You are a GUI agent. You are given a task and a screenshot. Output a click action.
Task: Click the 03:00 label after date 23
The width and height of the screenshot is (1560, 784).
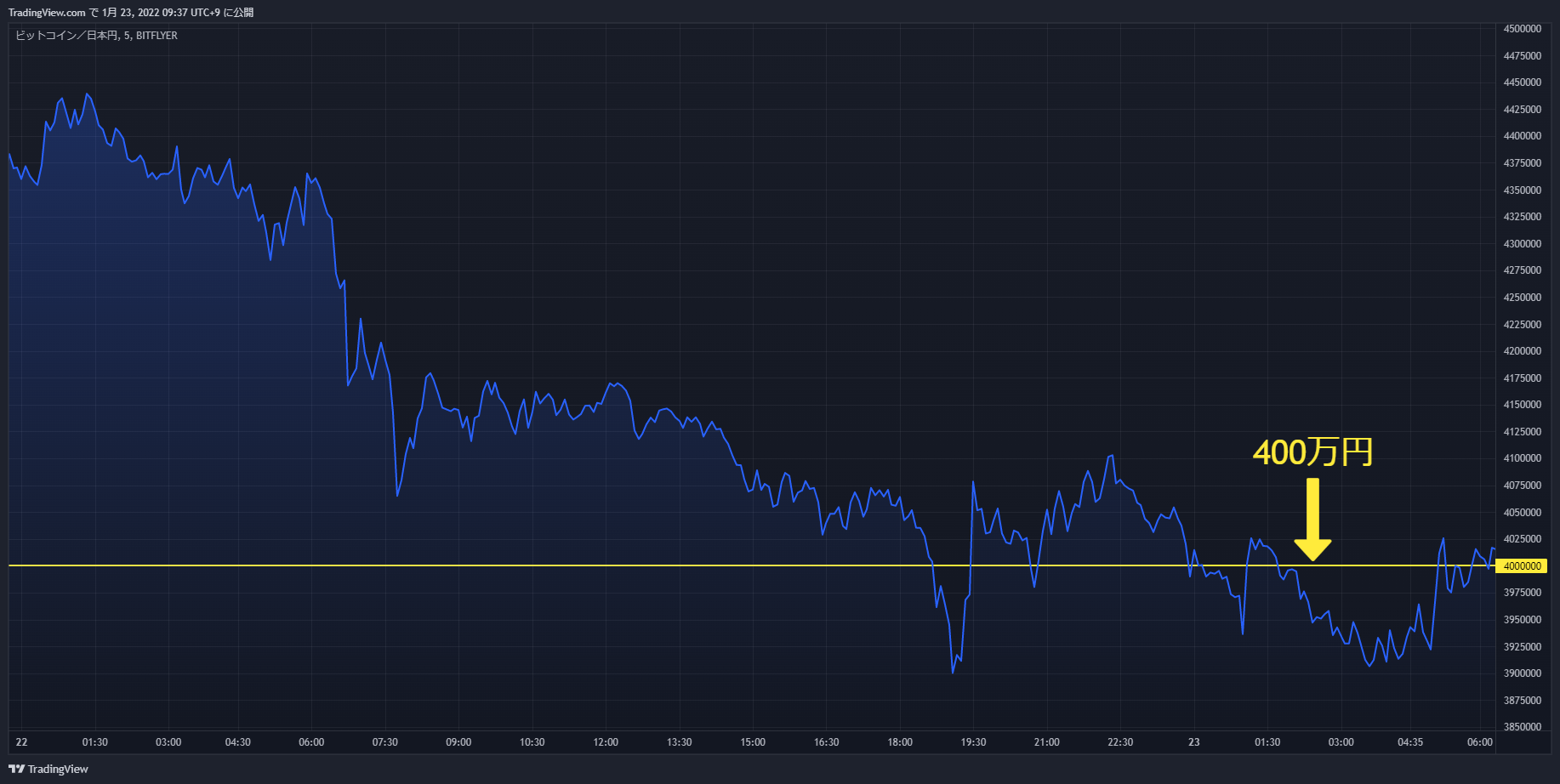click(x=1341, y=742)
